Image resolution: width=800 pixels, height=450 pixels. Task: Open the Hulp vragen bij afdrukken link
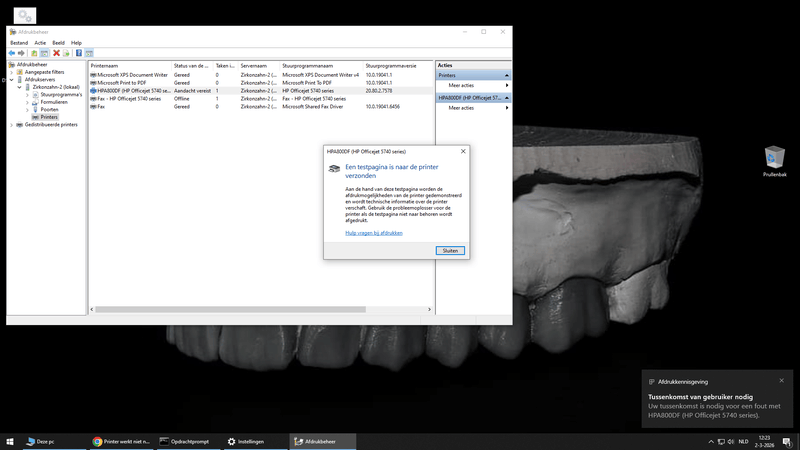point(374,233)
